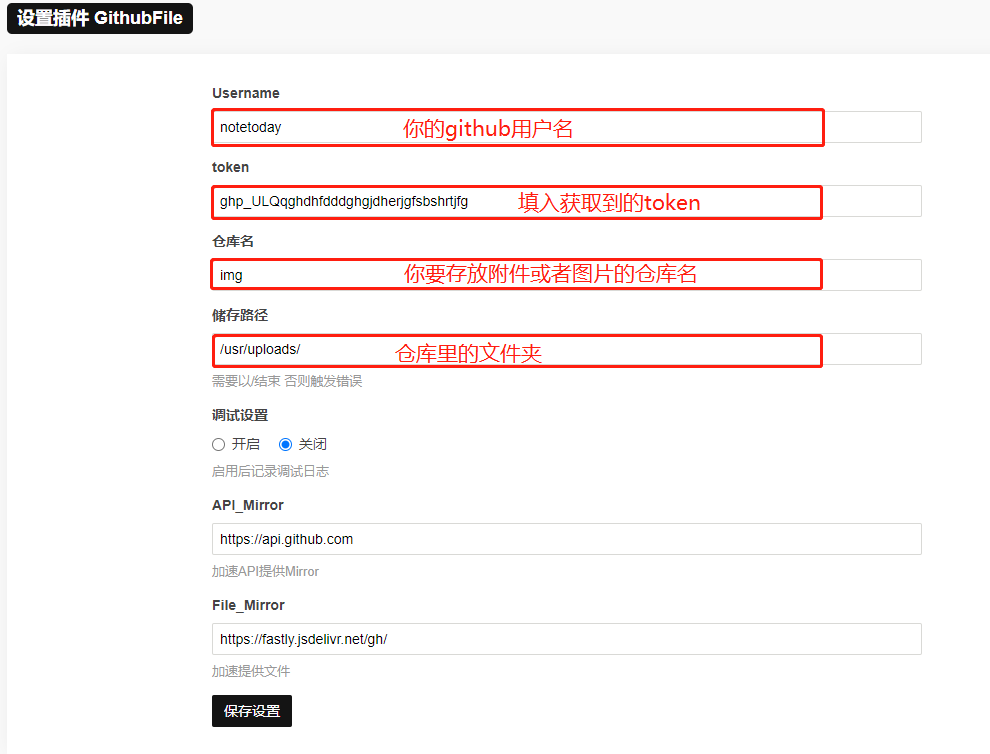Click the API_Mirror URL field
990x754 pixels.
[566, 539]
